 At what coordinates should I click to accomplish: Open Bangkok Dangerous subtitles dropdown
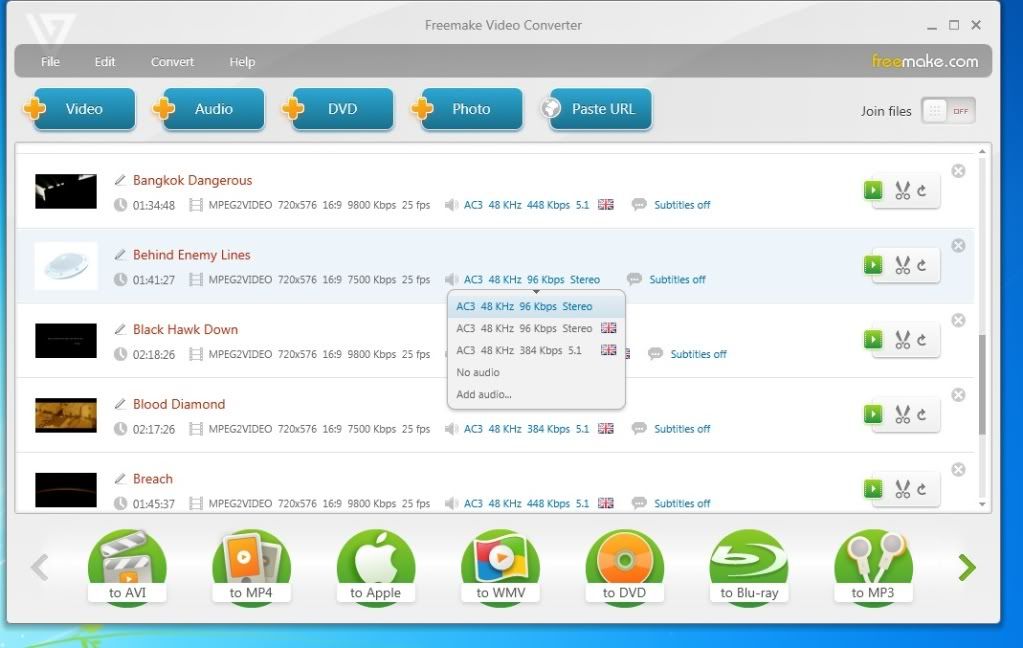pos(671,205)
